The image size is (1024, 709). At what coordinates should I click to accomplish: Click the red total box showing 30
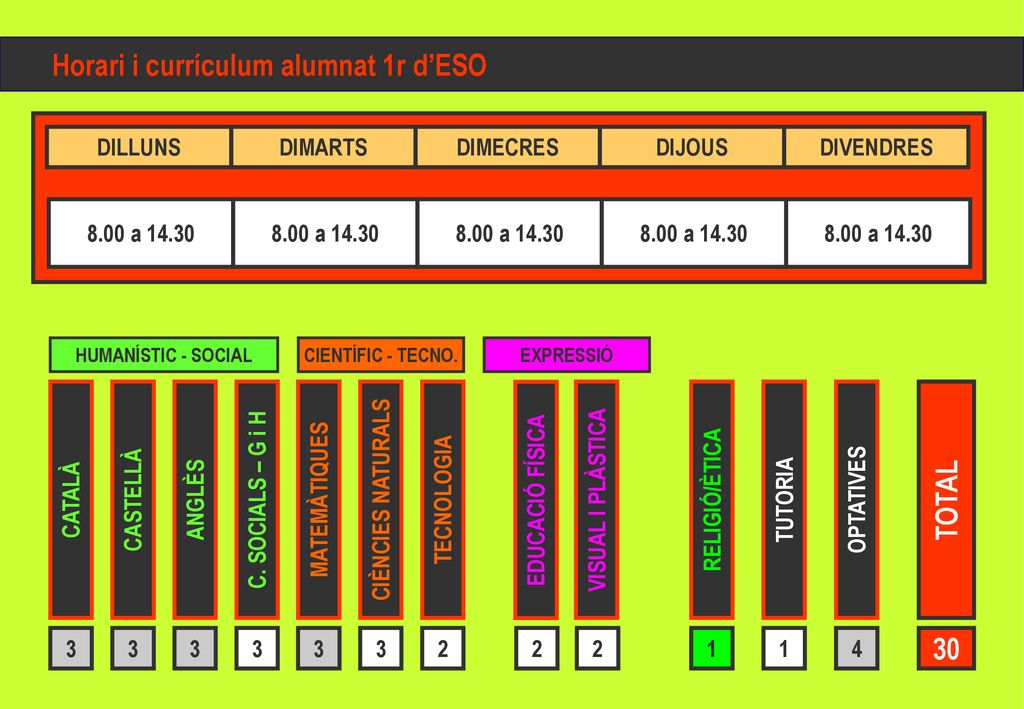pyautogui.click(x=946, y=648)
